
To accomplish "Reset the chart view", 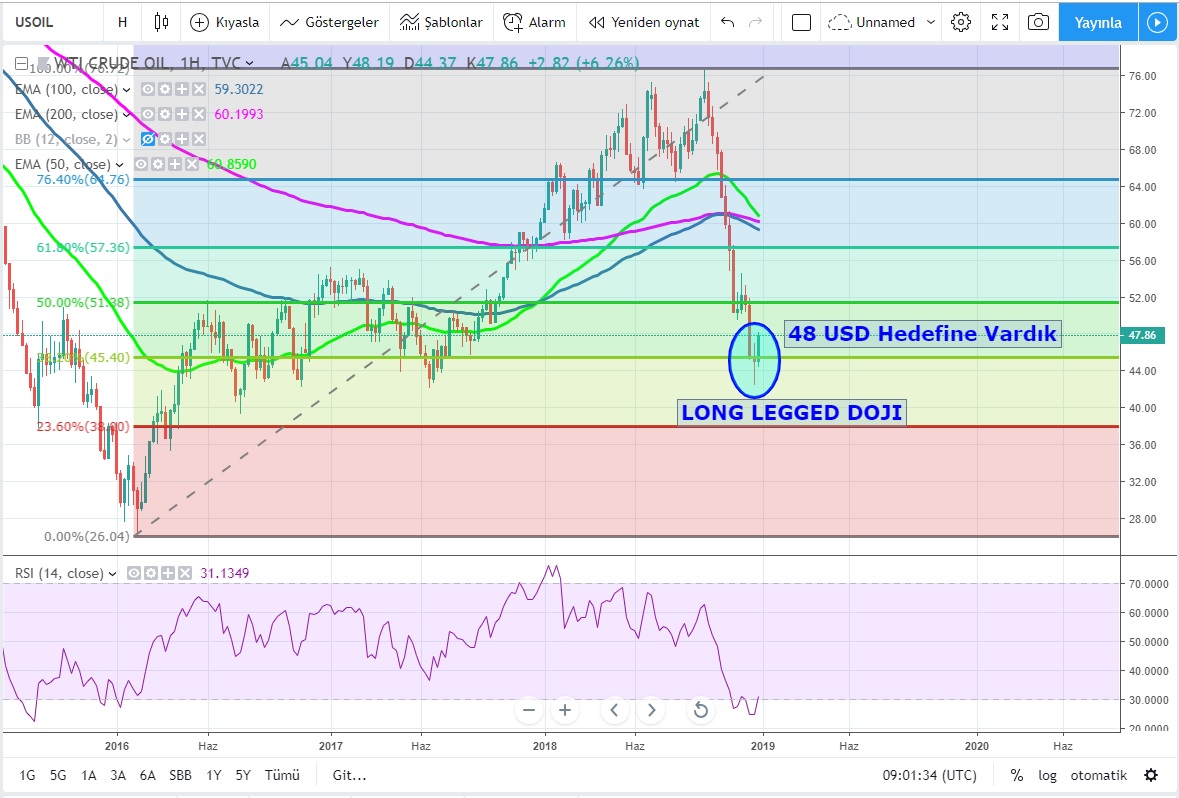I will 700,710.
